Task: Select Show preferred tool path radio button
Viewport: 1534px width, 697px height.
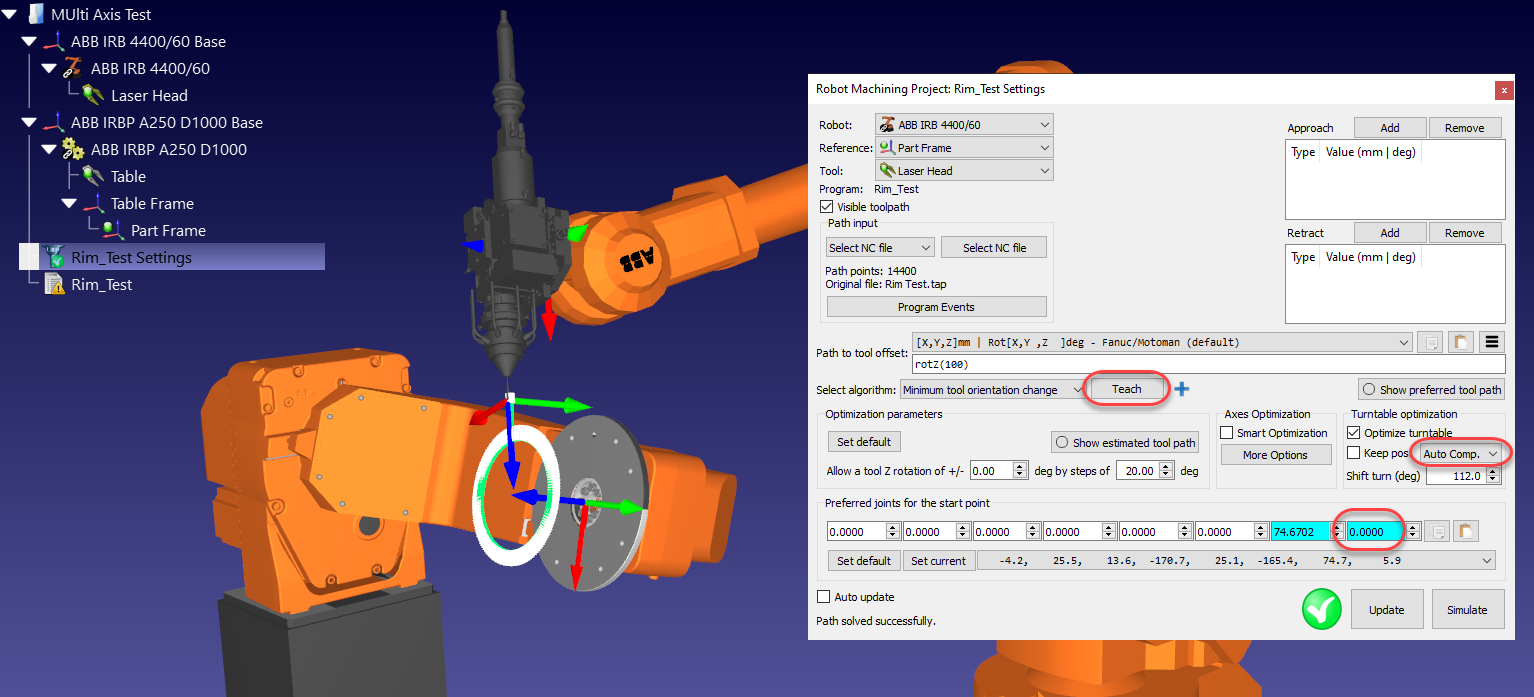Action: point(1367,390)
